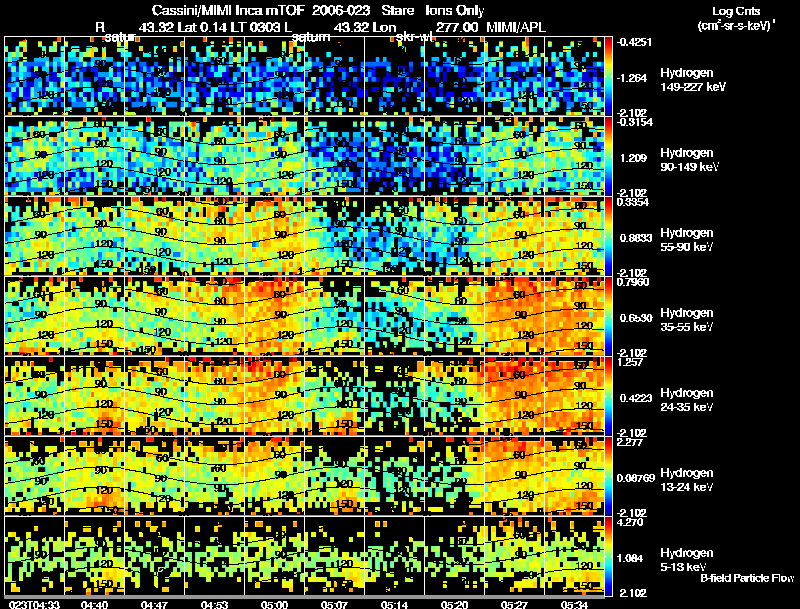Click the '05:07' time axis label

pyautogui.click(x=334, y=605)
